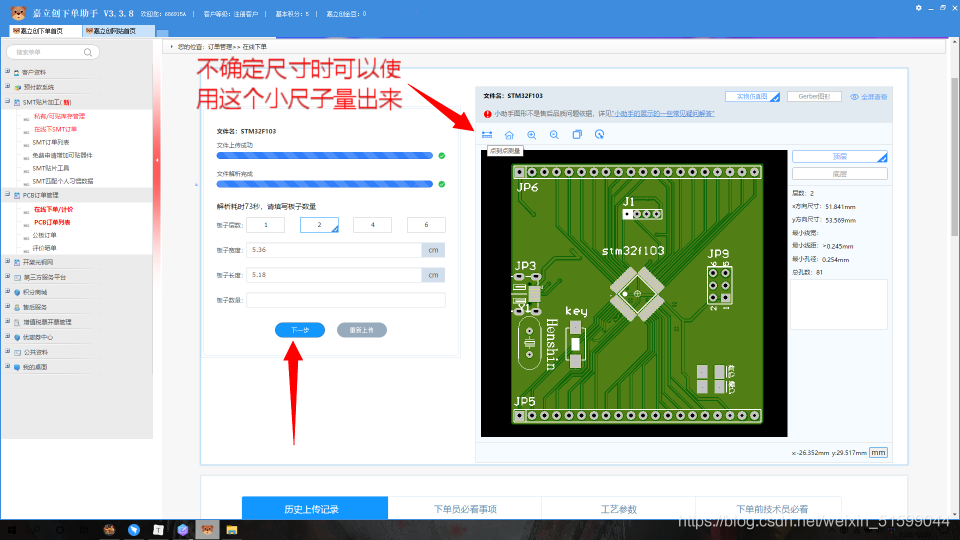Click the rotate icon in preview toolbar
Viewport: 960px width, 540px height.
599,135
